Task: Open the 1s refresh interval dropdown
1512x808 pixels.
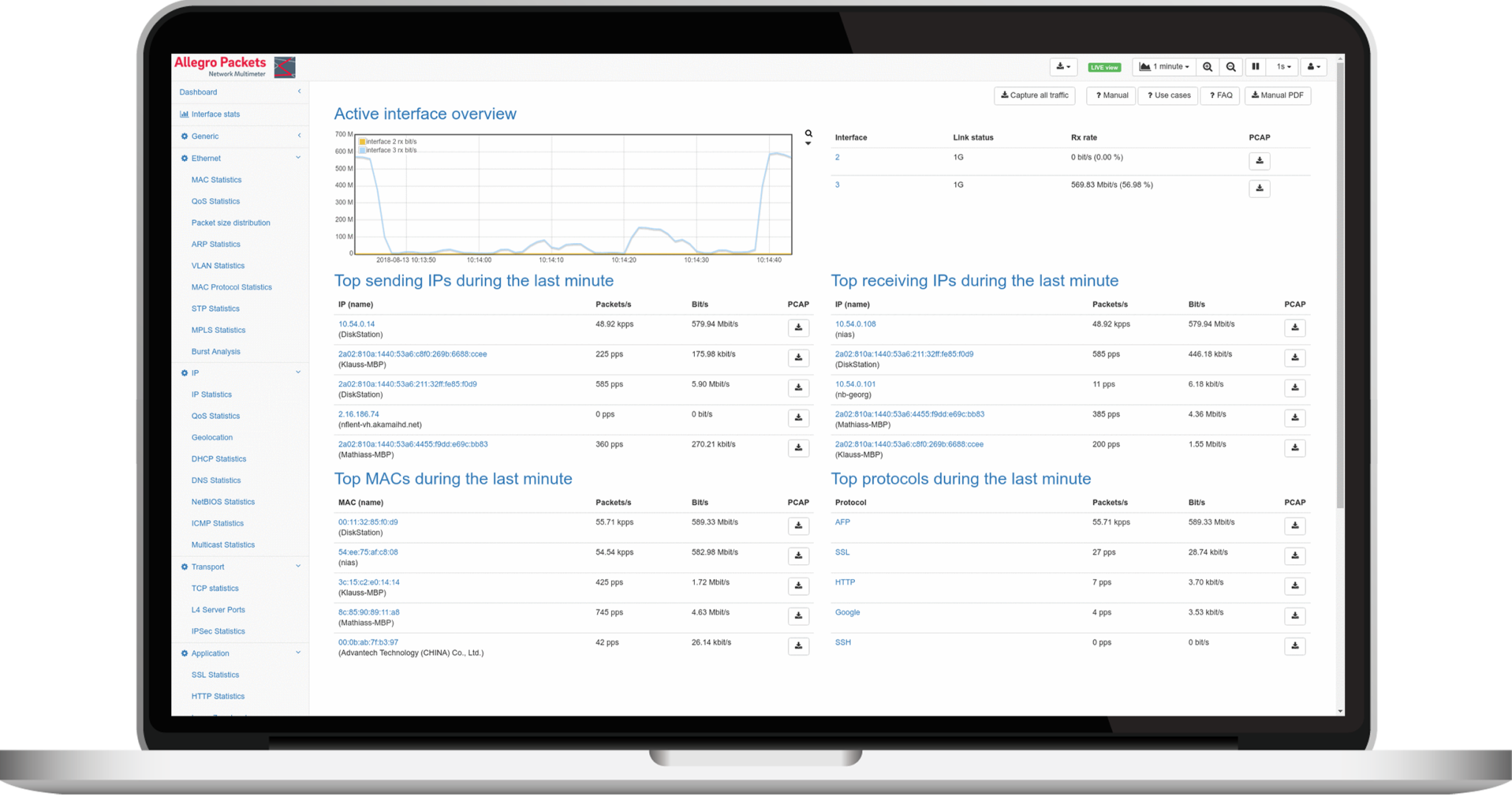Action: pos(1284,67)
